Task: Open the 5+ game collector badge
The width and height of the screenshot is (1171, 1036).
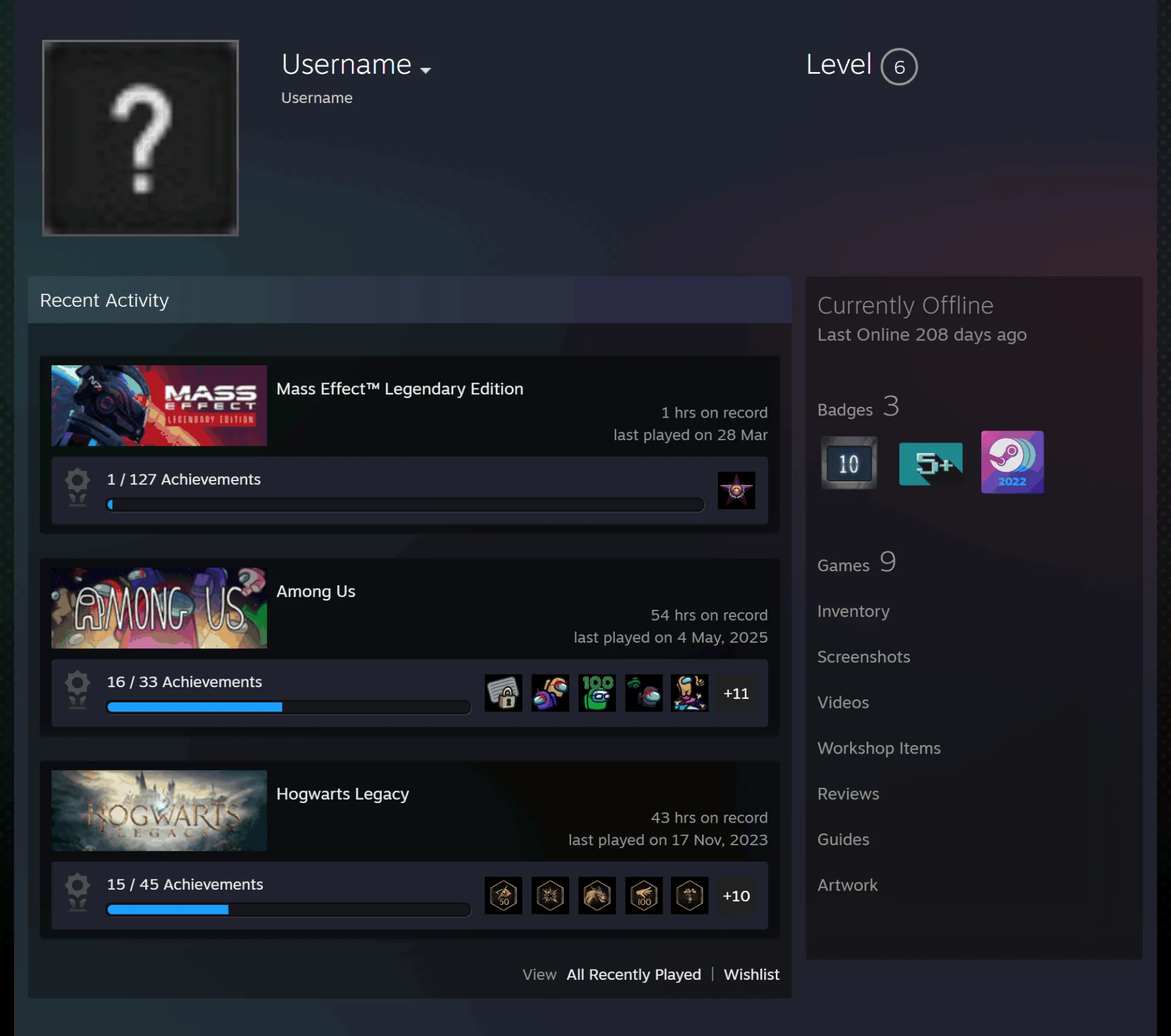Action: (x=931, y=463)
